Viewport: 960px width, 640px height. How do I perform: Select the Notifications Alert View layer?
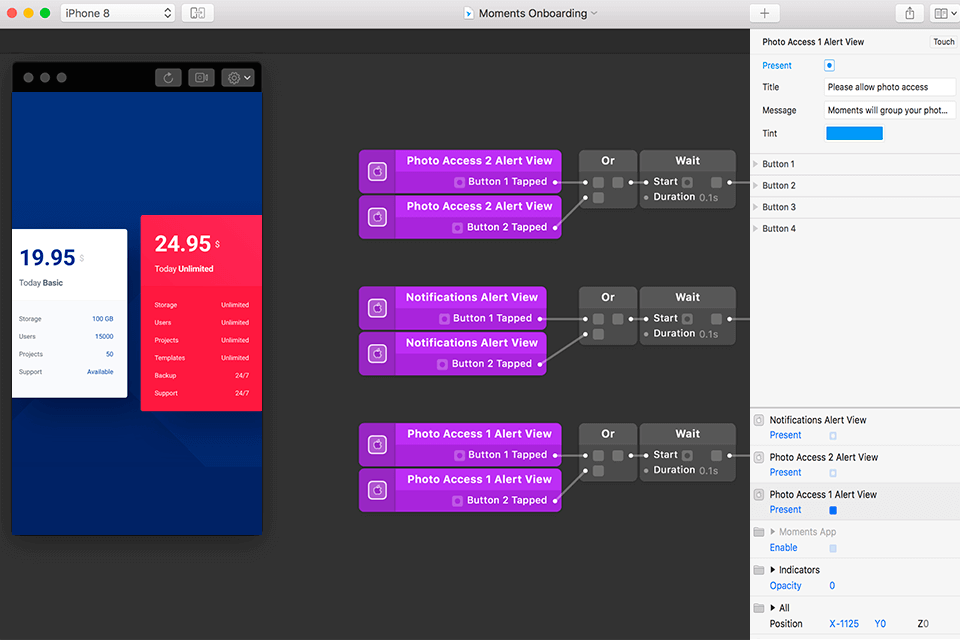tap(817, 420)
